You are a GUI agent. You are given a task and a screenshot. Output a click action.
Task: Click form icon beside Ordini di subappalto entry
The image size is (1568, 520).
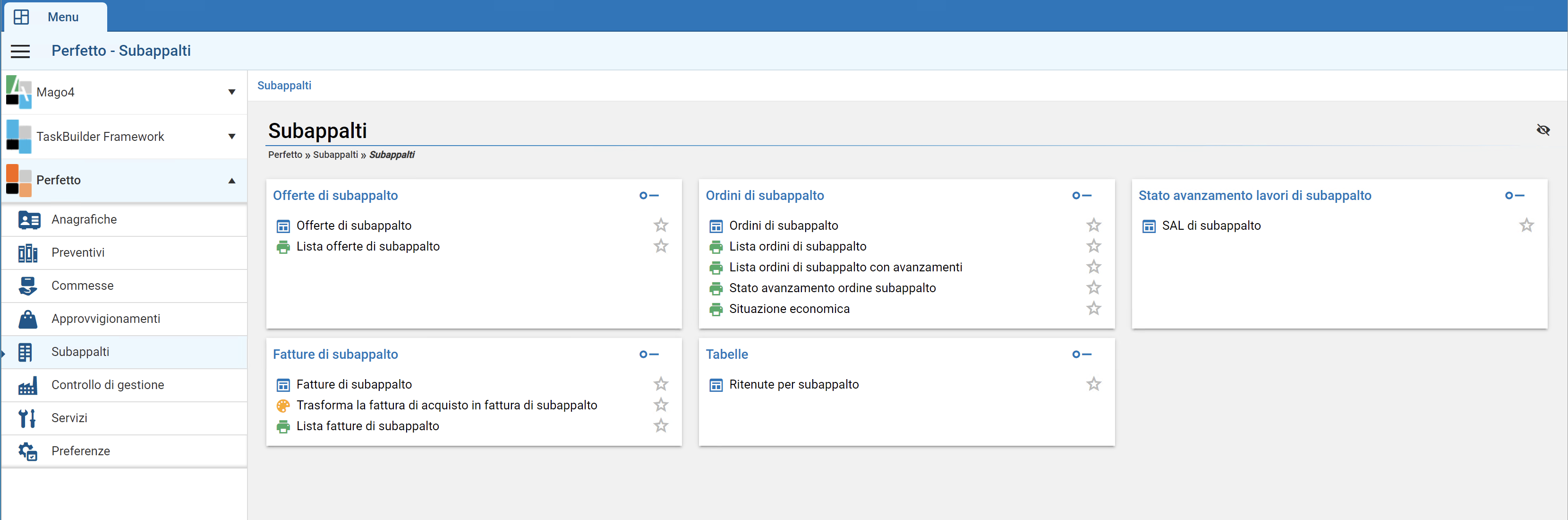(716, 226)
